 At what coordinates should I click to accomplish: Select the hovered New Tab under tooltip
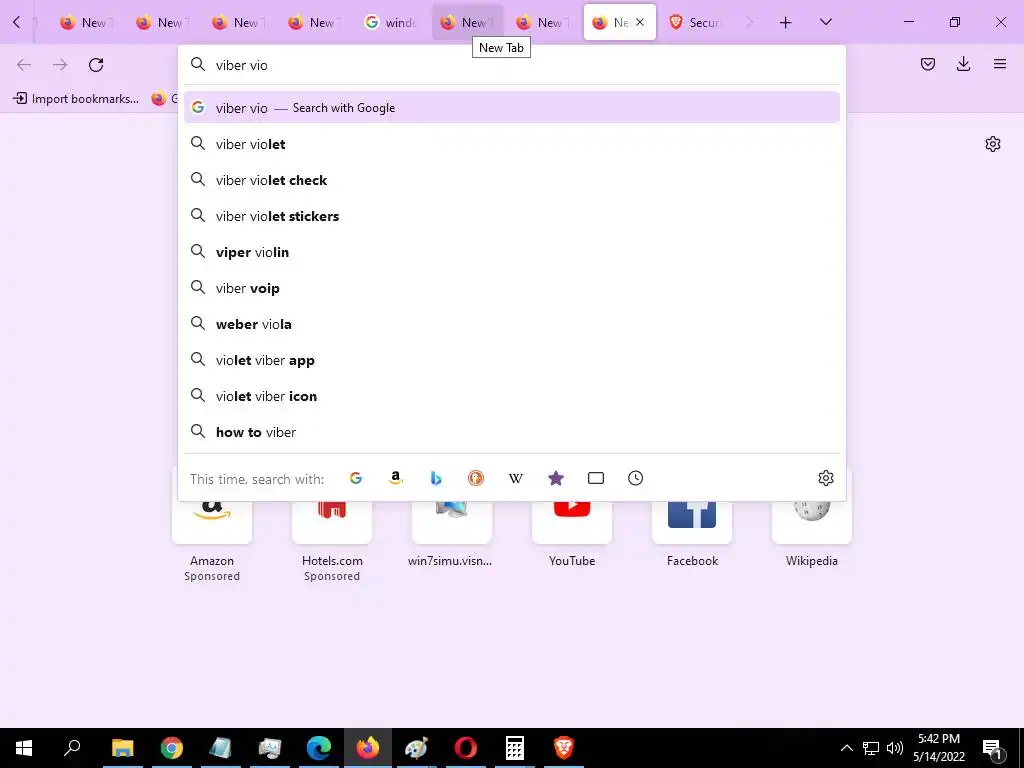point(468,22)
